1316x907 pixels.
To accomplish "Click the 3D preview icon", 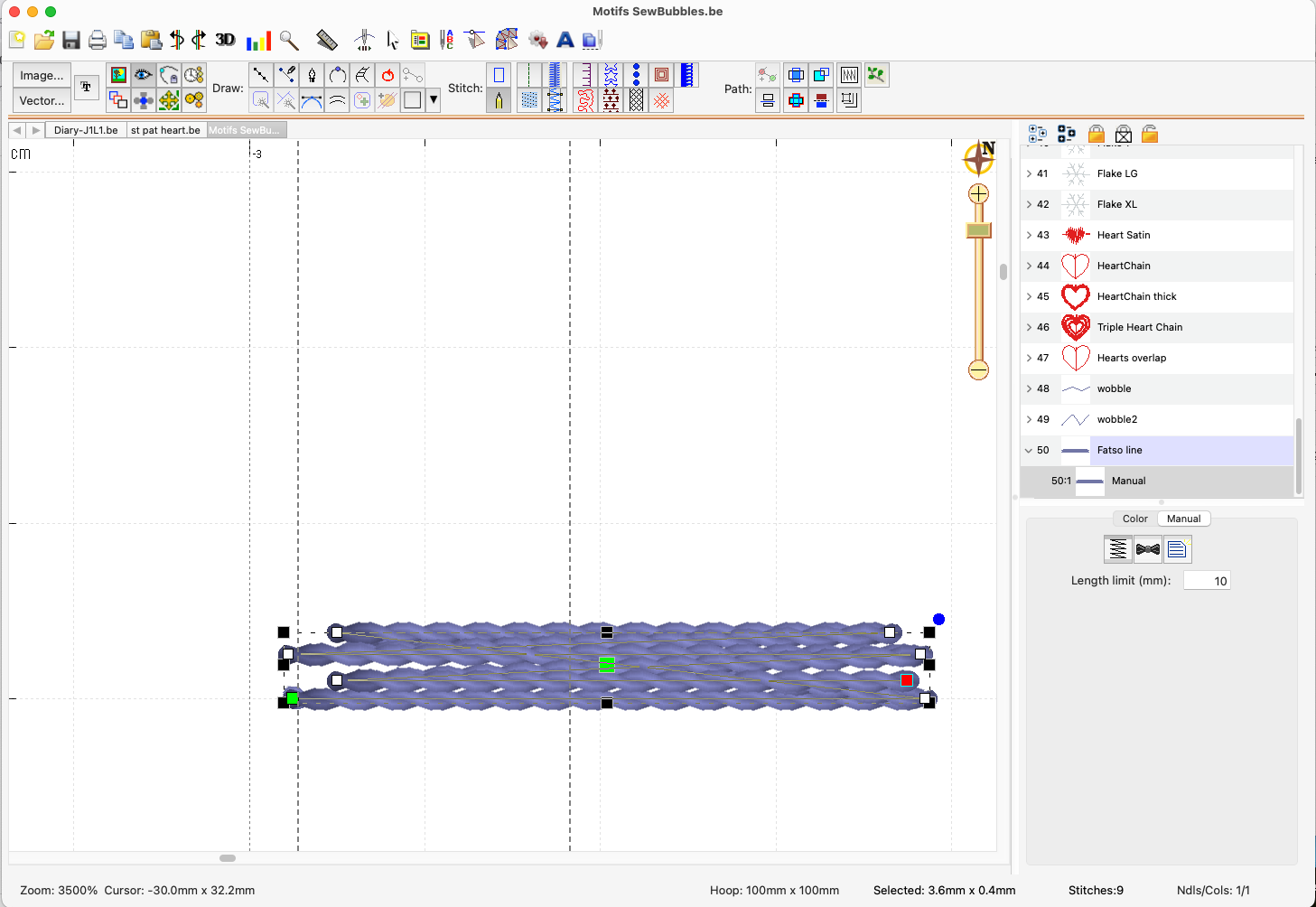I will [225, 40].
